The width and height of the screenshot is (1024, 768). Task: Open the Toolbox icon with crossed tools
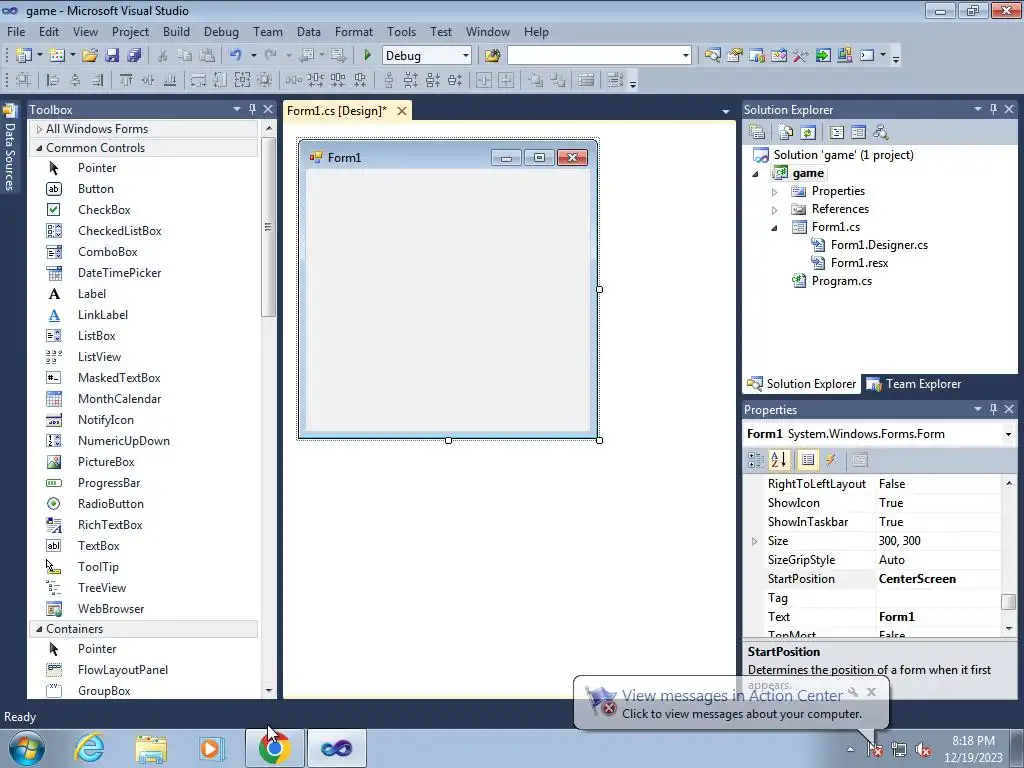click(801, 56)
